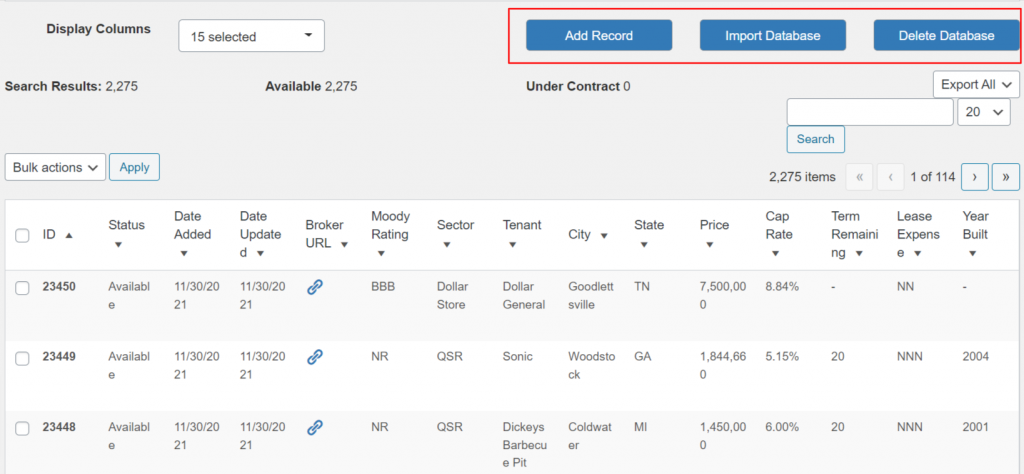Click city cell 'Woodstock'
This screenshot has height=474, width=1024.
click(x=590, y=366)
